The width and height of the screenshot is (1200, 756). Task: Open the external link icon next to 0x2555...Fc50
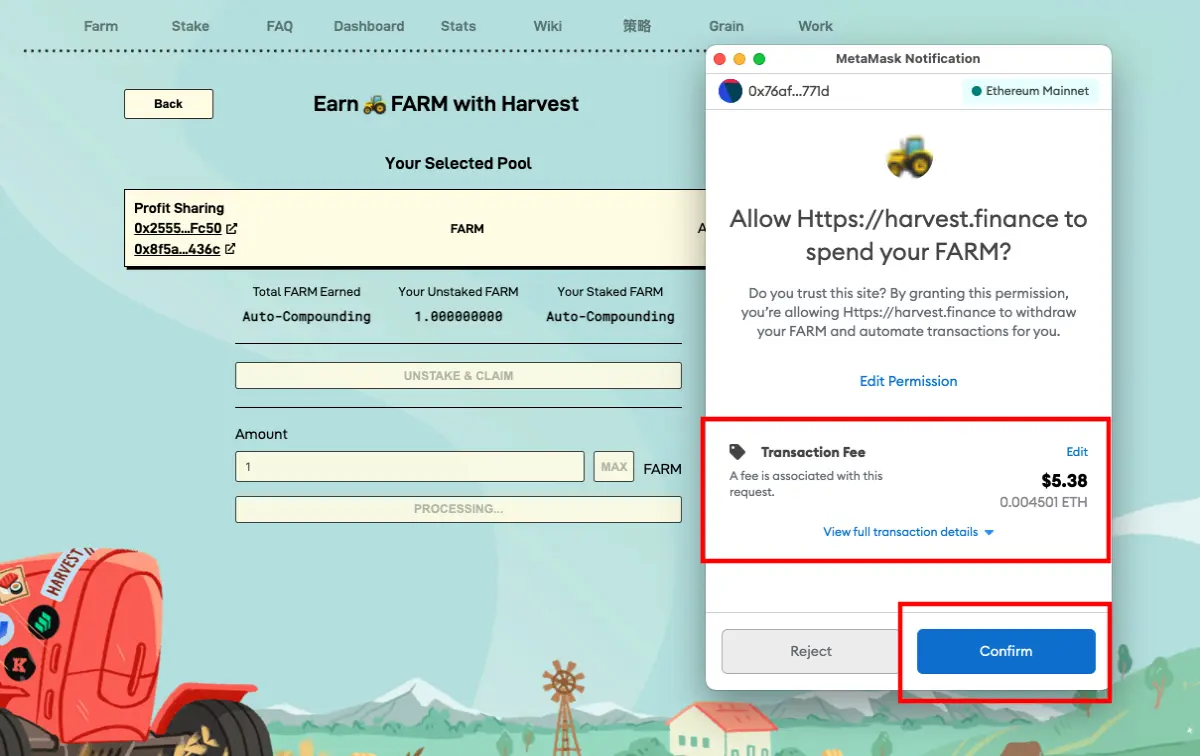pyautogui.click(x=232, y=228)
